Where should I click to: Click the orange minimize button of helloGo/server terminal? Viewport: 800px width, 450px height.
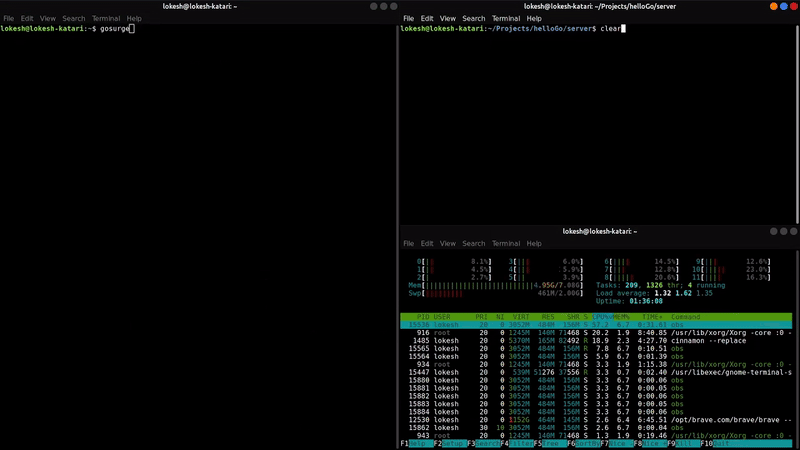[x=773, y=6]
